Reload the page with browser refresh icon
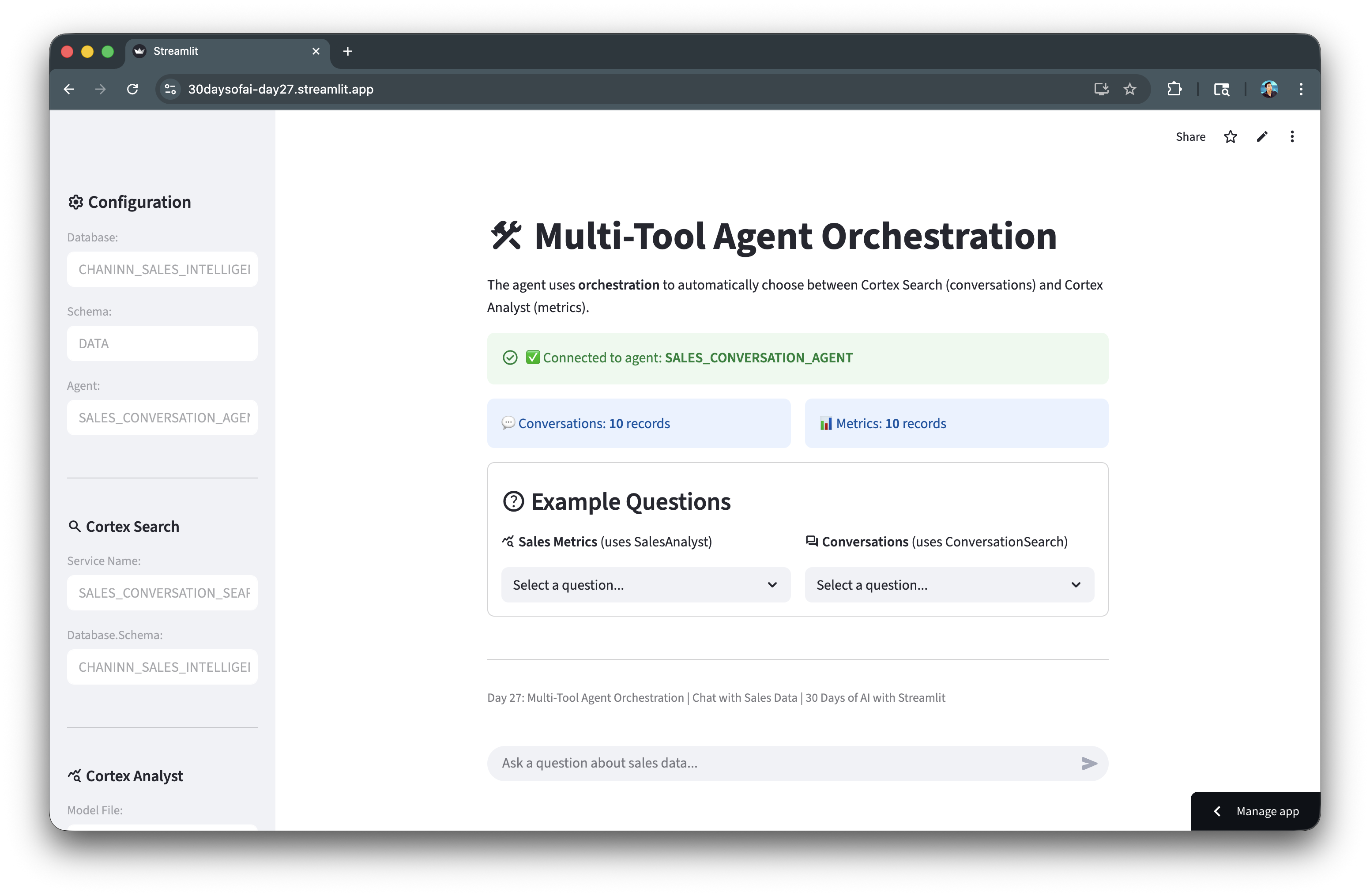This screenshot has height=896, width=1370. tap(132, 89)
